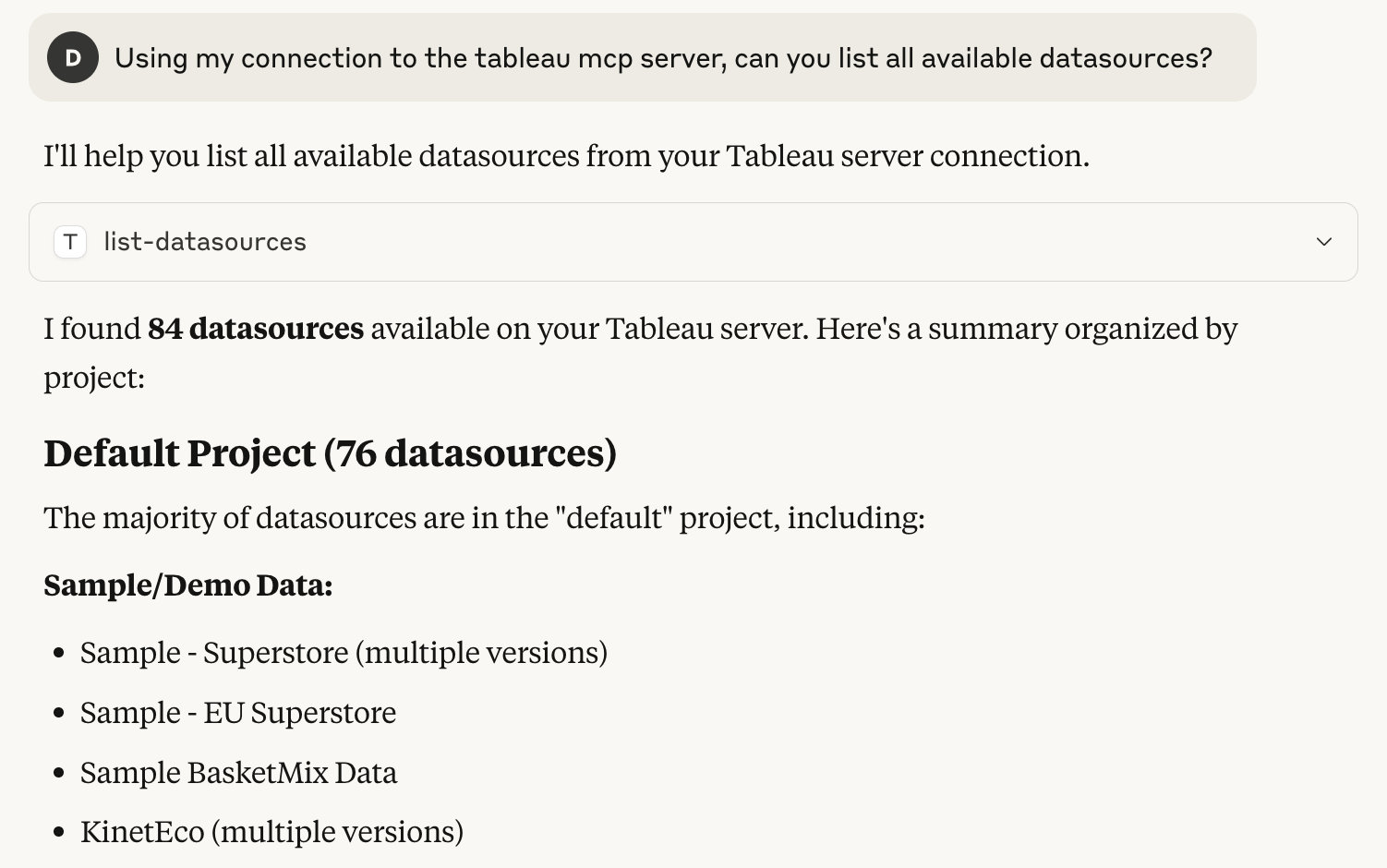Click the bullet beside KinetEco
The width and height of the screenshot is (1387, 868).
tap(59, 832)
